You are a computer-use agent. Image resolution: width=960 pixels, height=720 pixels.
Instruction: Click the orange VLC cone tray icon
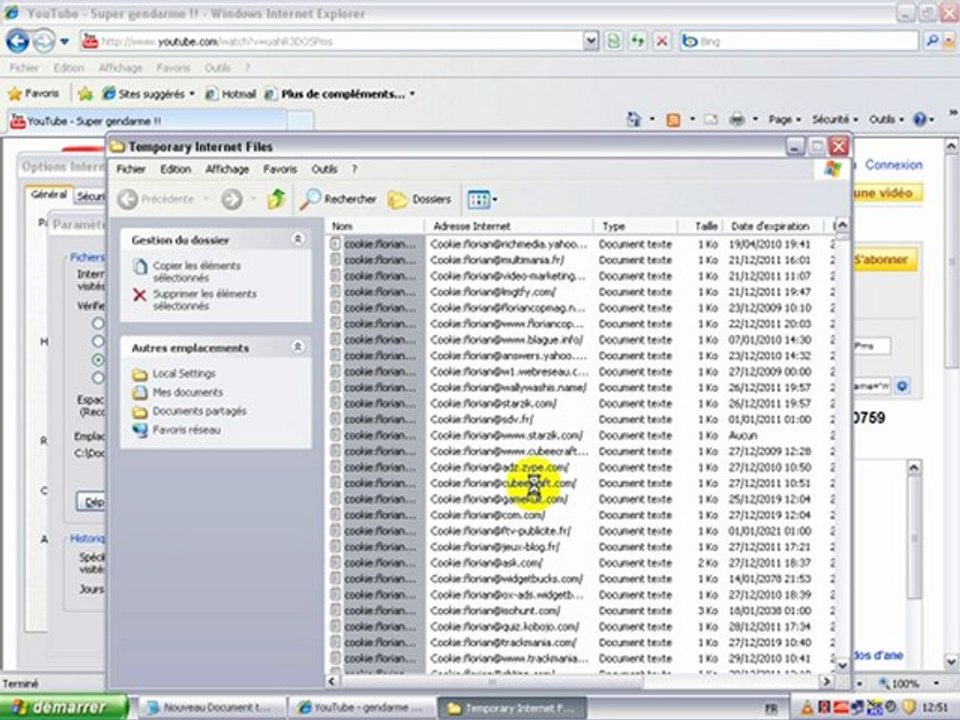[807, 708]
